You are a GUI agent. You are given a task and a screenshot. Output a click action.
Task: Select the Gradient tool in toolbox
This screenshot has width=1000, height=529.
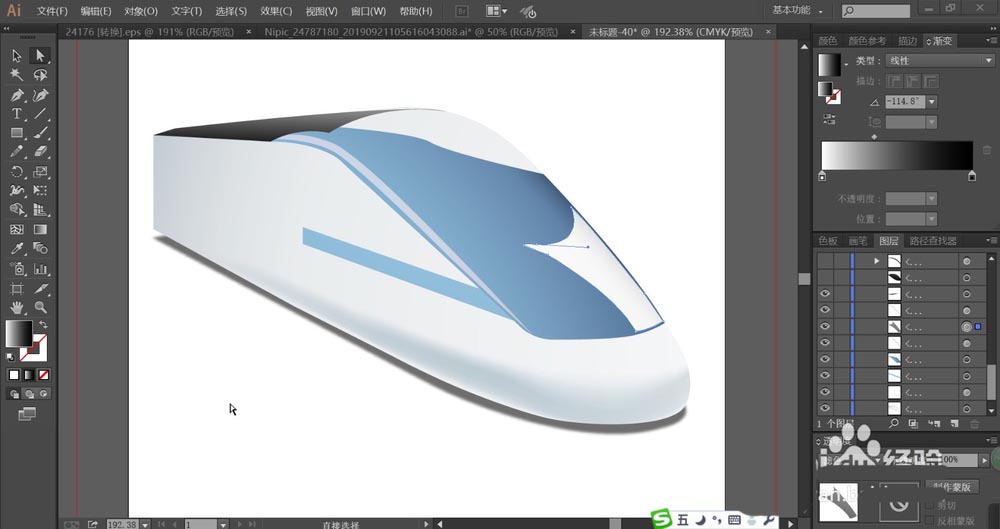point(40,230)
